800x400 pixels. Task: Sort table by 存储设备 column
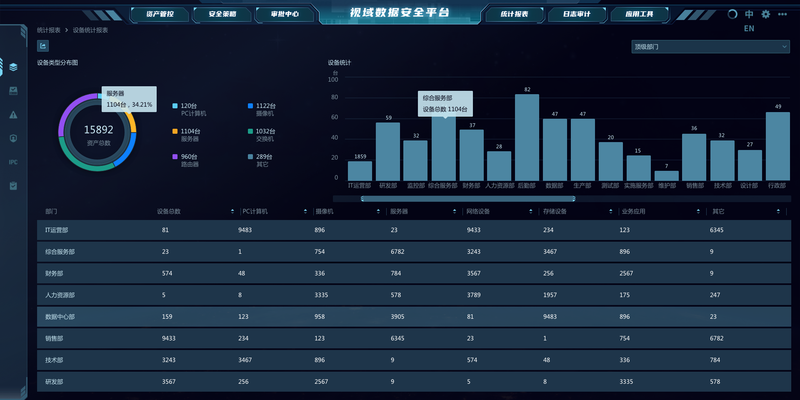(611, 211)
